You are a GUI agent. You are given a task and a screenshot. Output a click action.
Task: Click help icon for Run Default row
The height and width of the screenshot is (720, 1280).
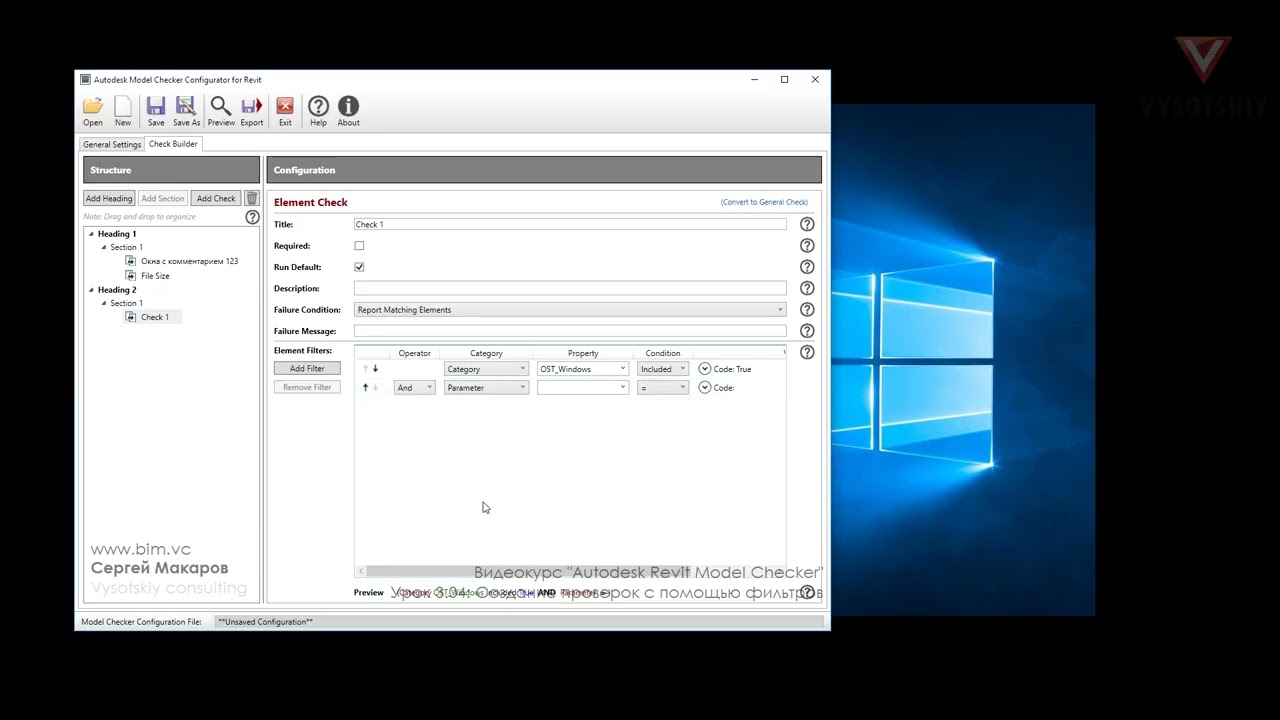click(x=807, y=267)
